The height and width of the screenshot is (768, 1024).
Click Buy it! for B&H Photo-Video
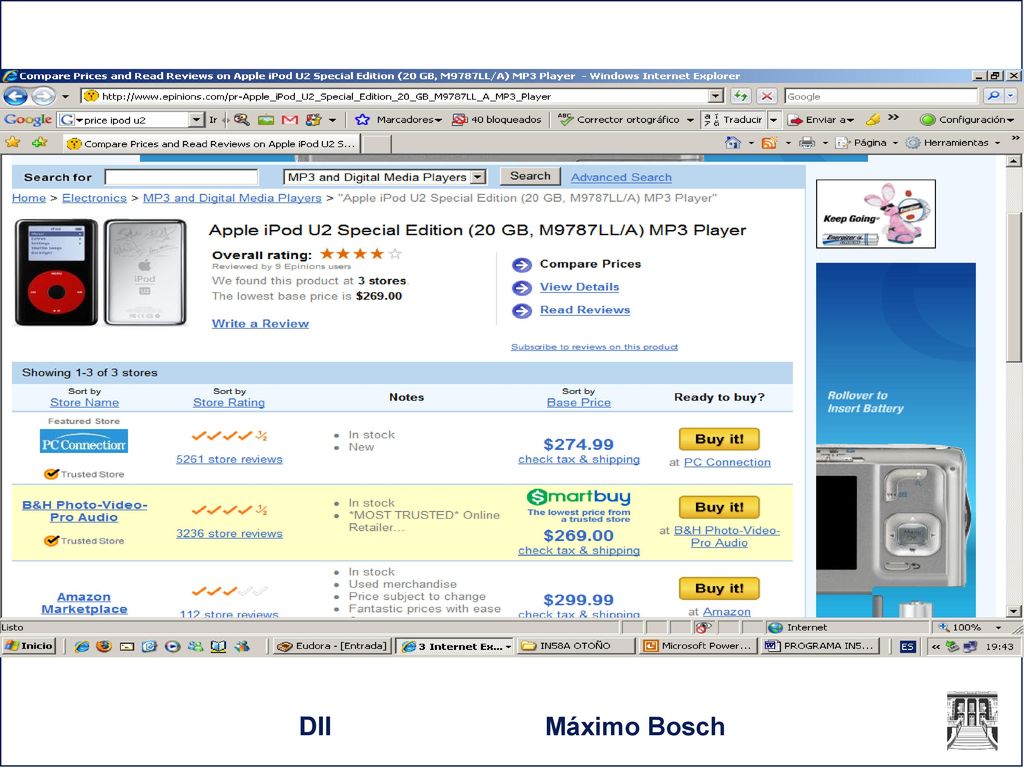[719, 507]
